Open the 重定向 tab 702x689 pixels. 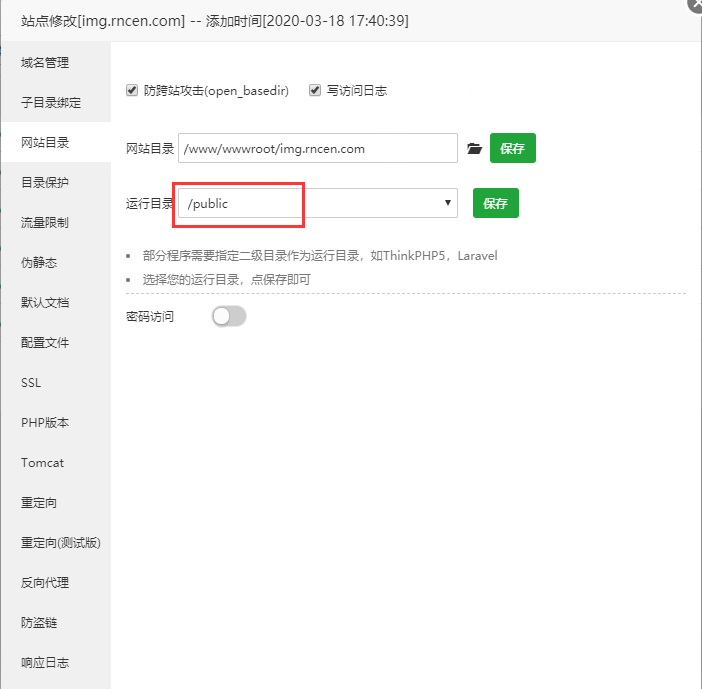pos(56,502)
